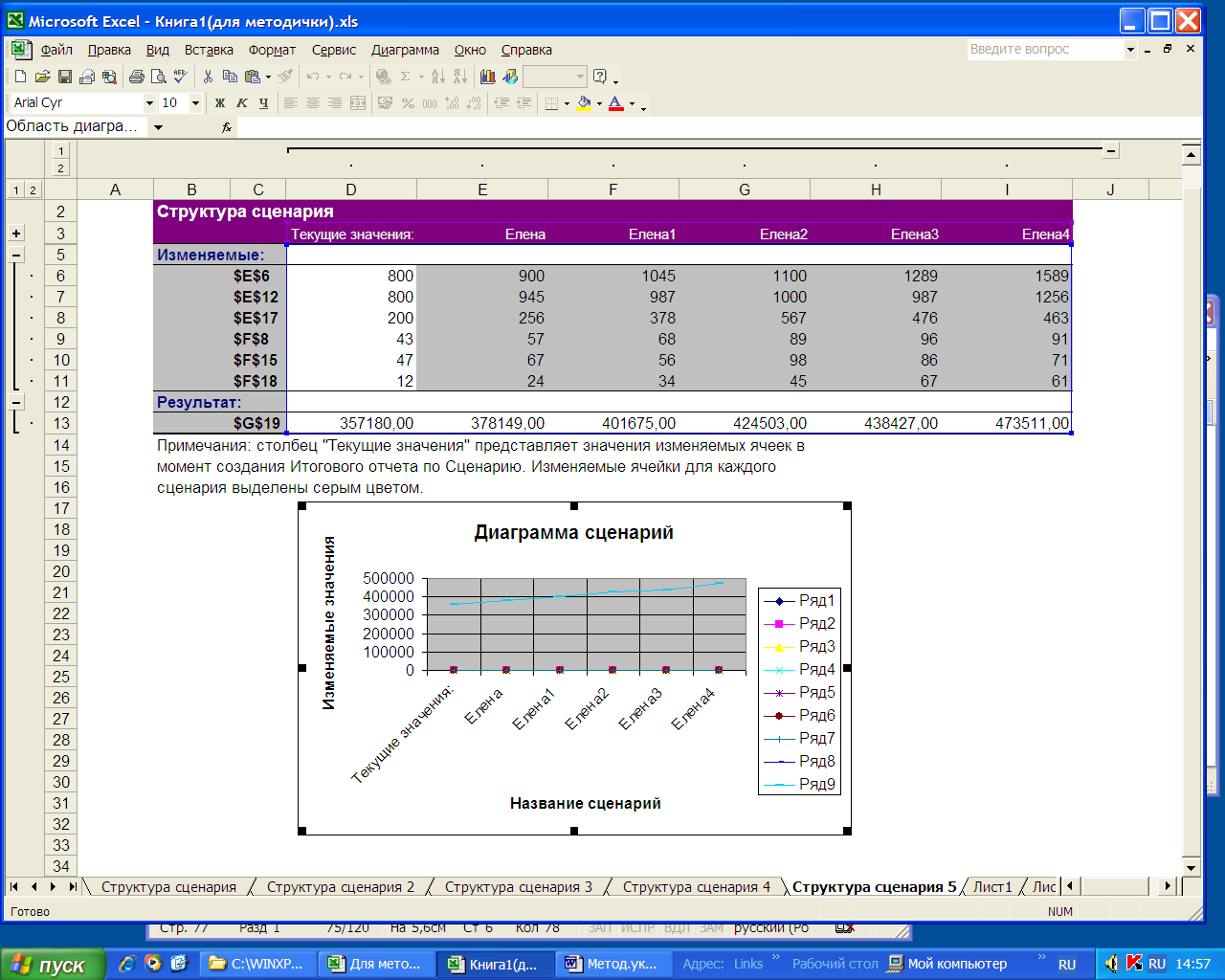Screen dimensions: 1225x980
Task: Collapse the row group at row 12
Action: (16, 402)
